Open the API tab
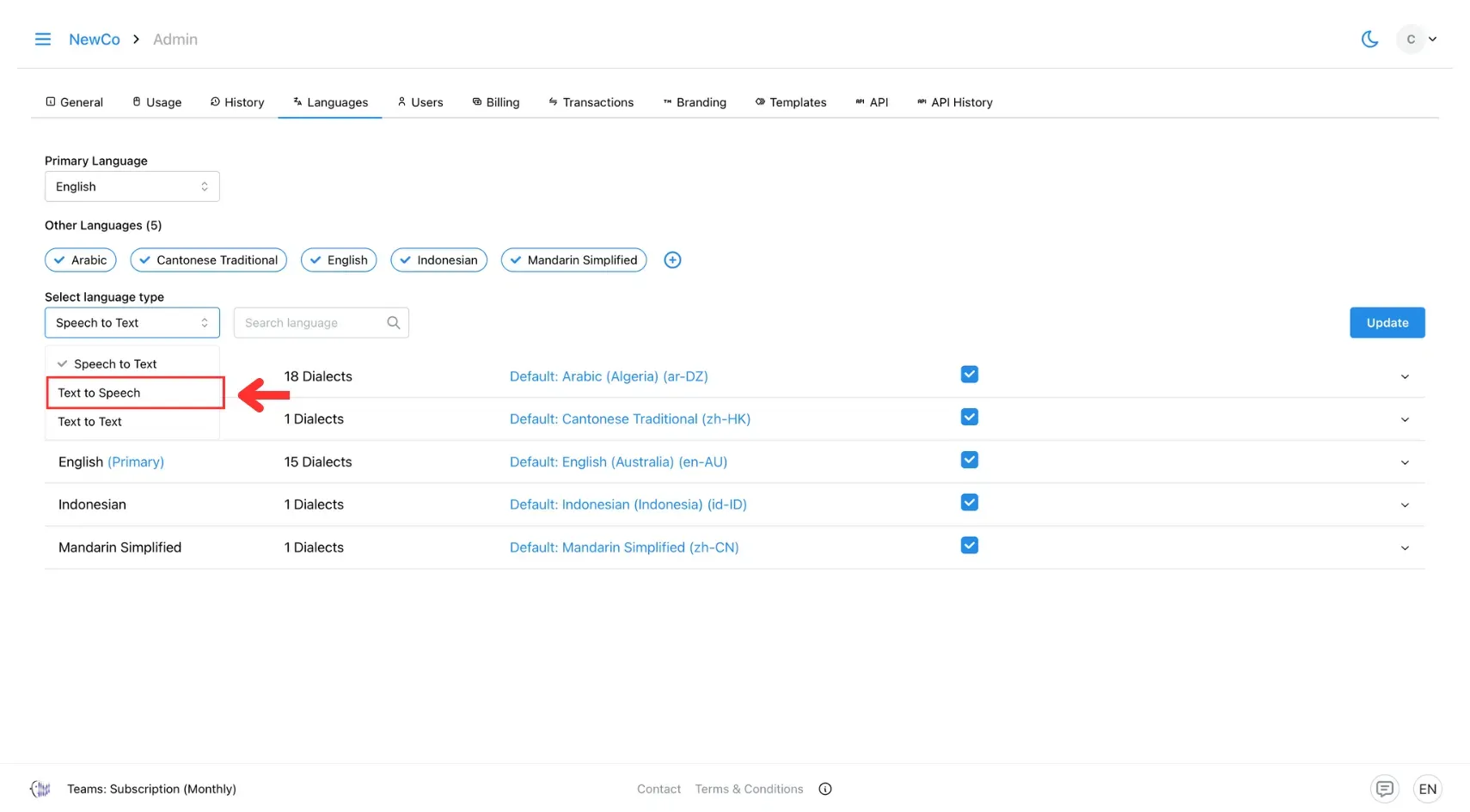Screen dimensions: 1470x812 872,102
